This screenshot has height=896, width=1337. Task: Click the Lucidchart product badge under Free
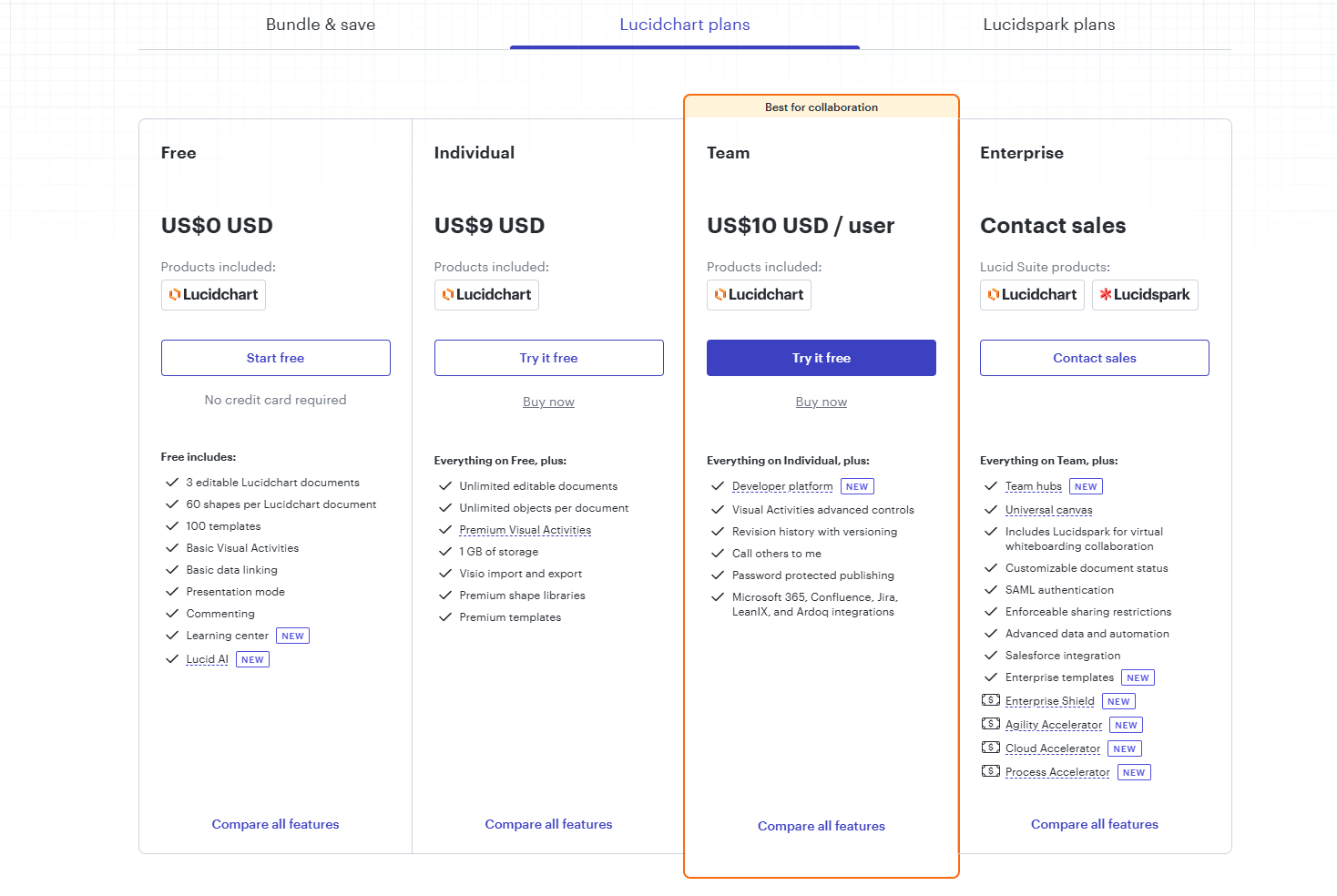[213, 295]
